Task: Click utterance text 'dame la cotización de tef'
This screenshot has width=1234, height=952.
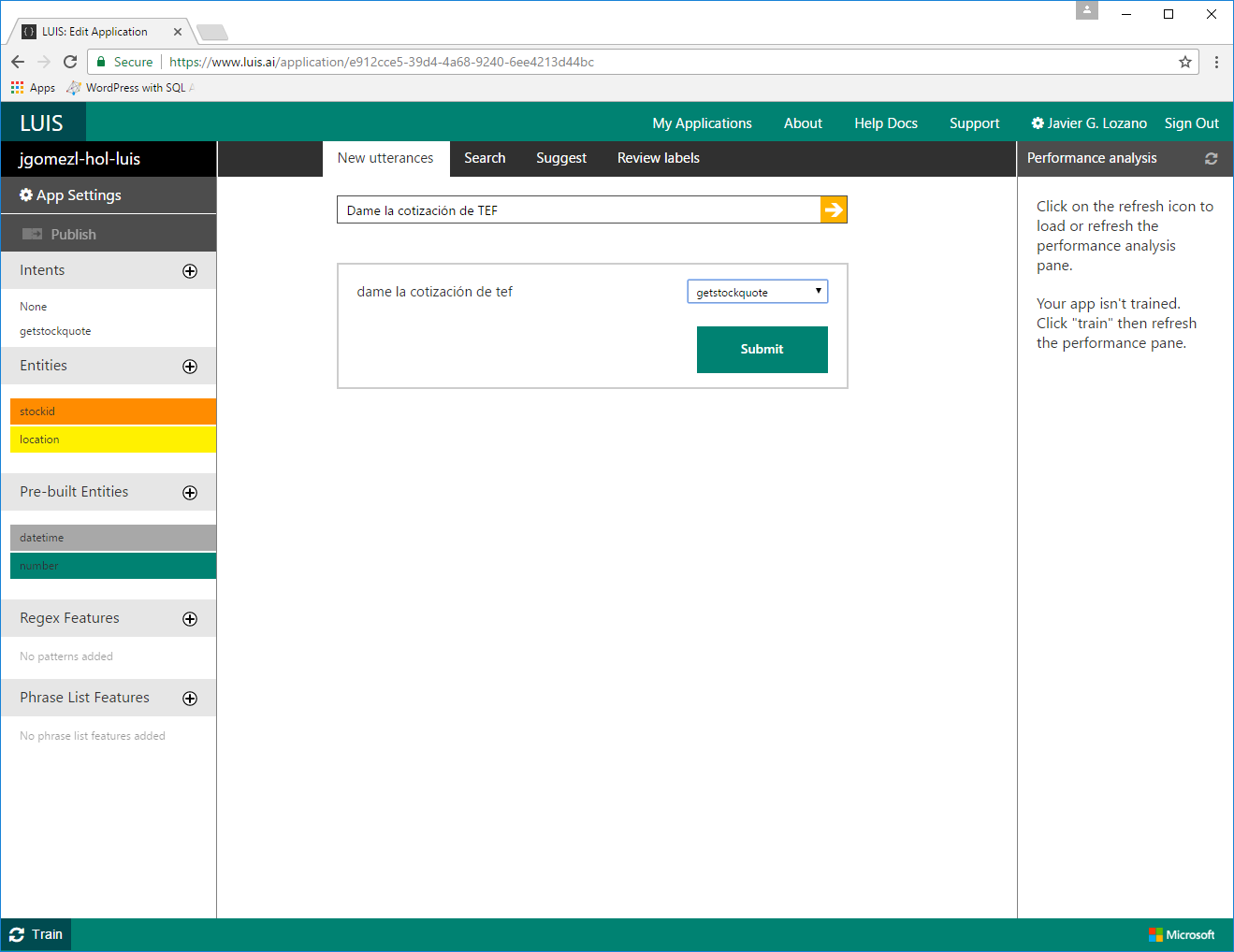Action: pyautogui.click(x=434, y=292)
